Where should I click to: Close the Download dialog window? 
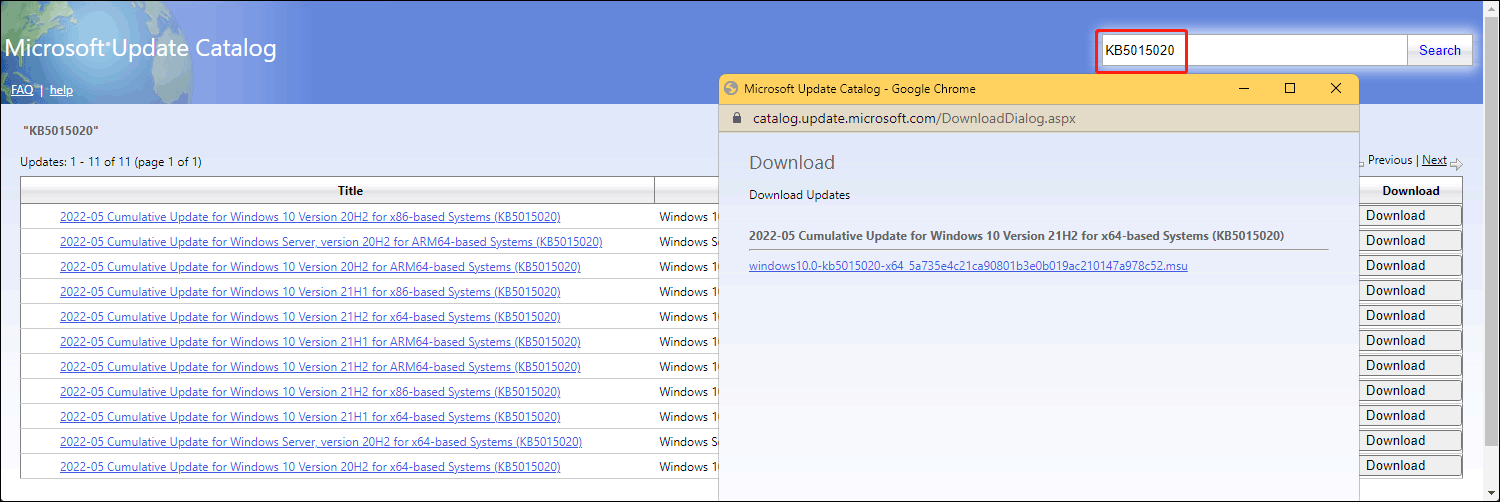click(x=1336, y=88)
